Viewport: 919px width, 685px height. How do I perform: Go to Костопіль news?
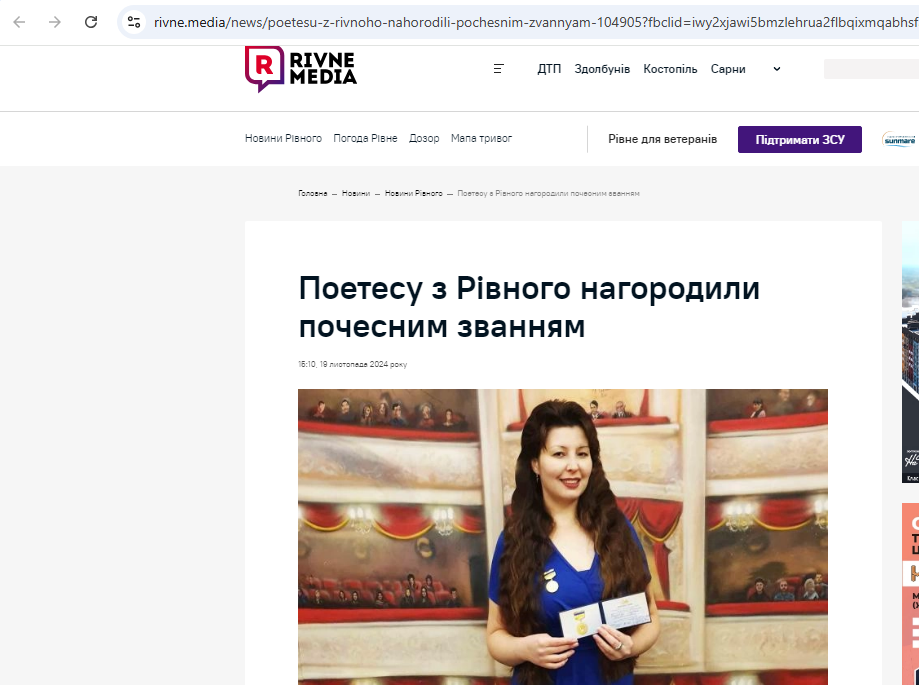click(x=670, y=69)
